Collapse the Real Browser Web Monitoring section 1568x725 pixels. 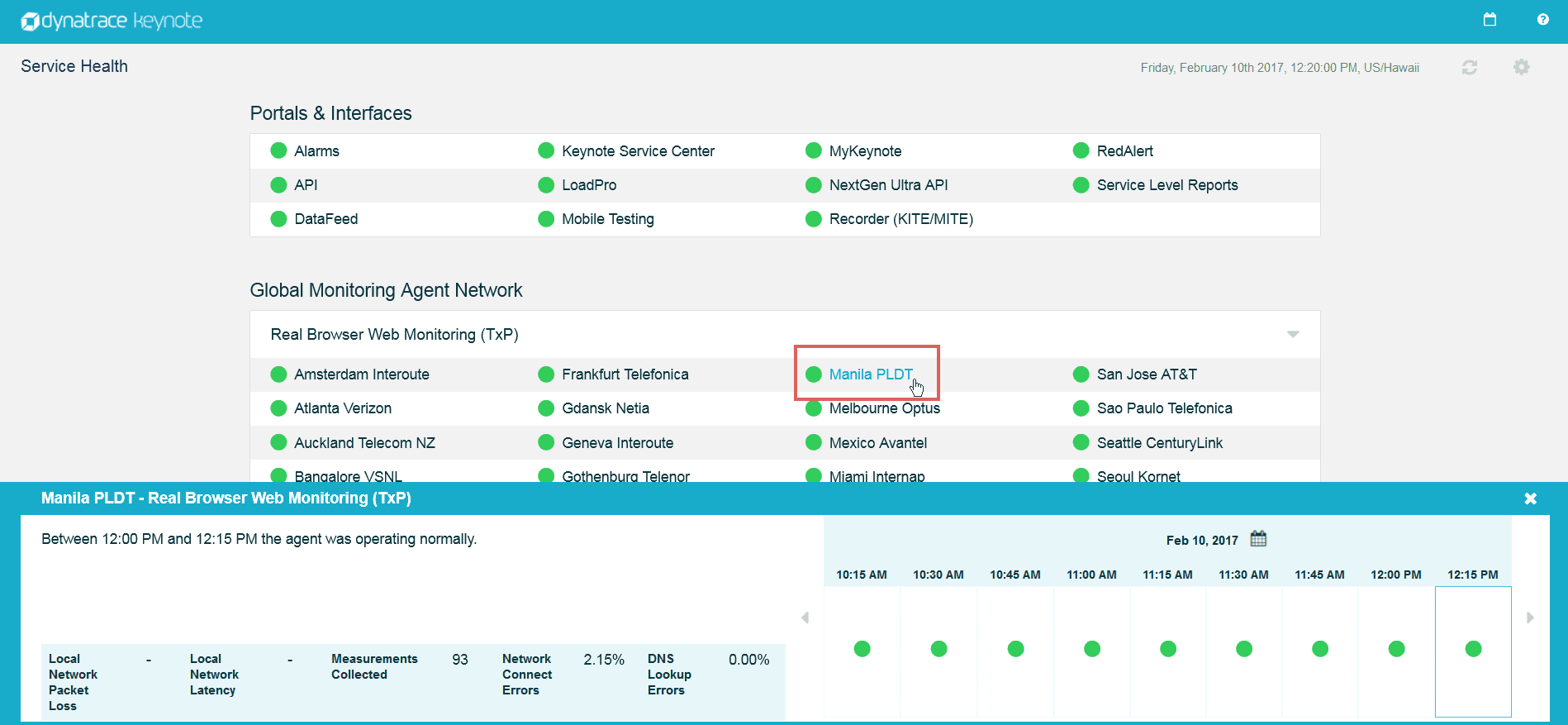1293,334
